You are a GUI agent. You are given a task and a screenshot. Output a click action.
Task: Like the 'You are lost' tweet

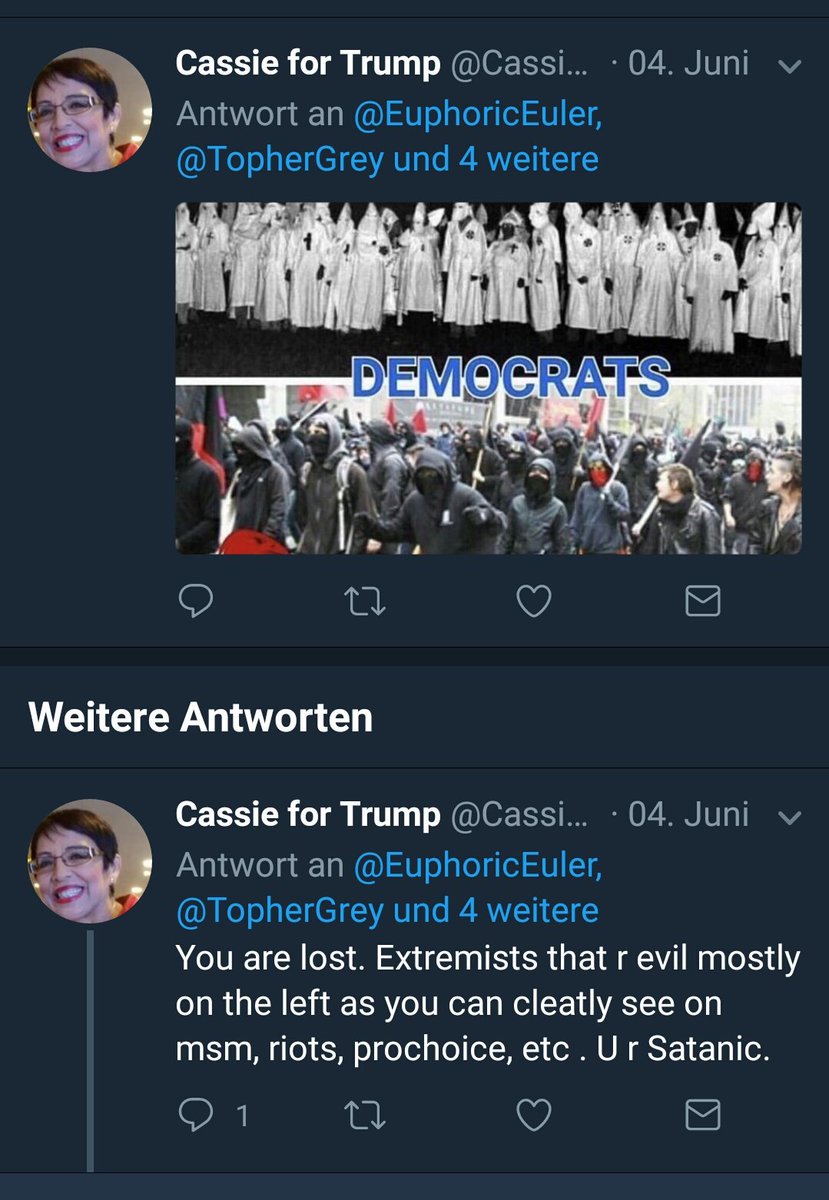533,1116
